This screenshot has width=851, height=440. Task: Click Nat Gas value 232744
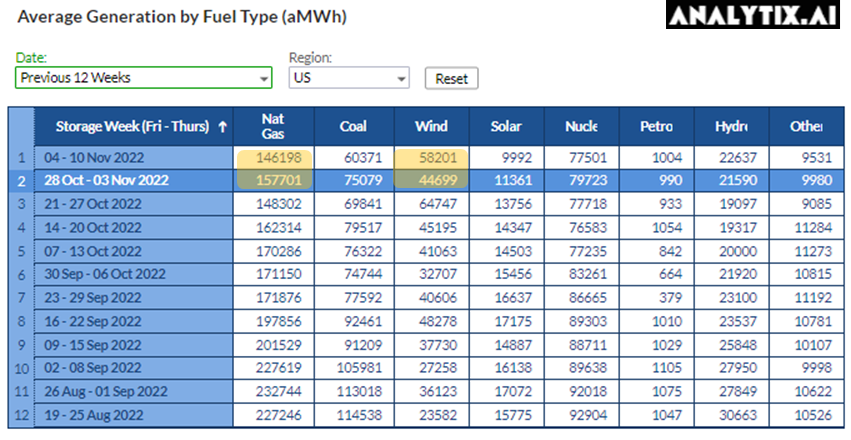point(278,391)
